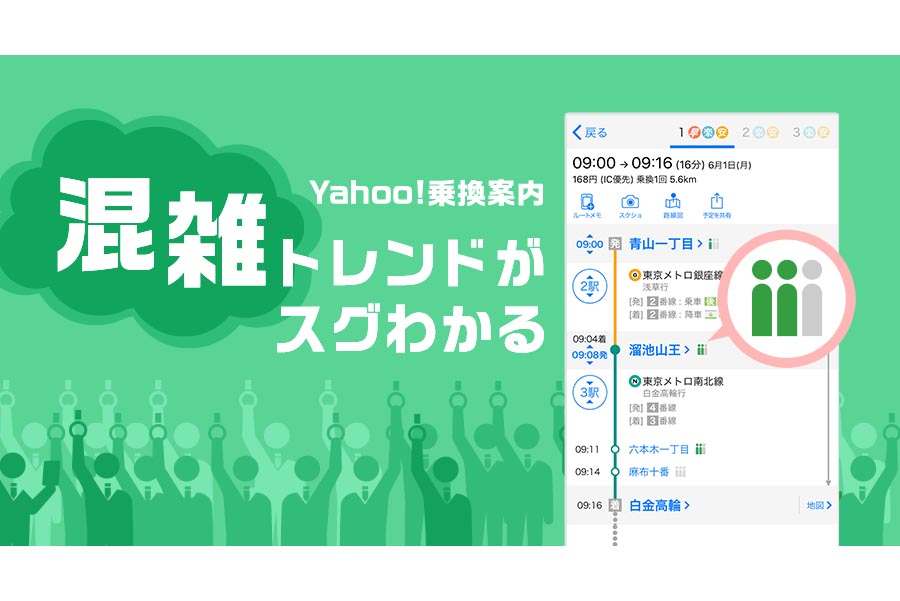Open 白金高輪 station details
Viewport: 900px width, 601px height.
660,506
